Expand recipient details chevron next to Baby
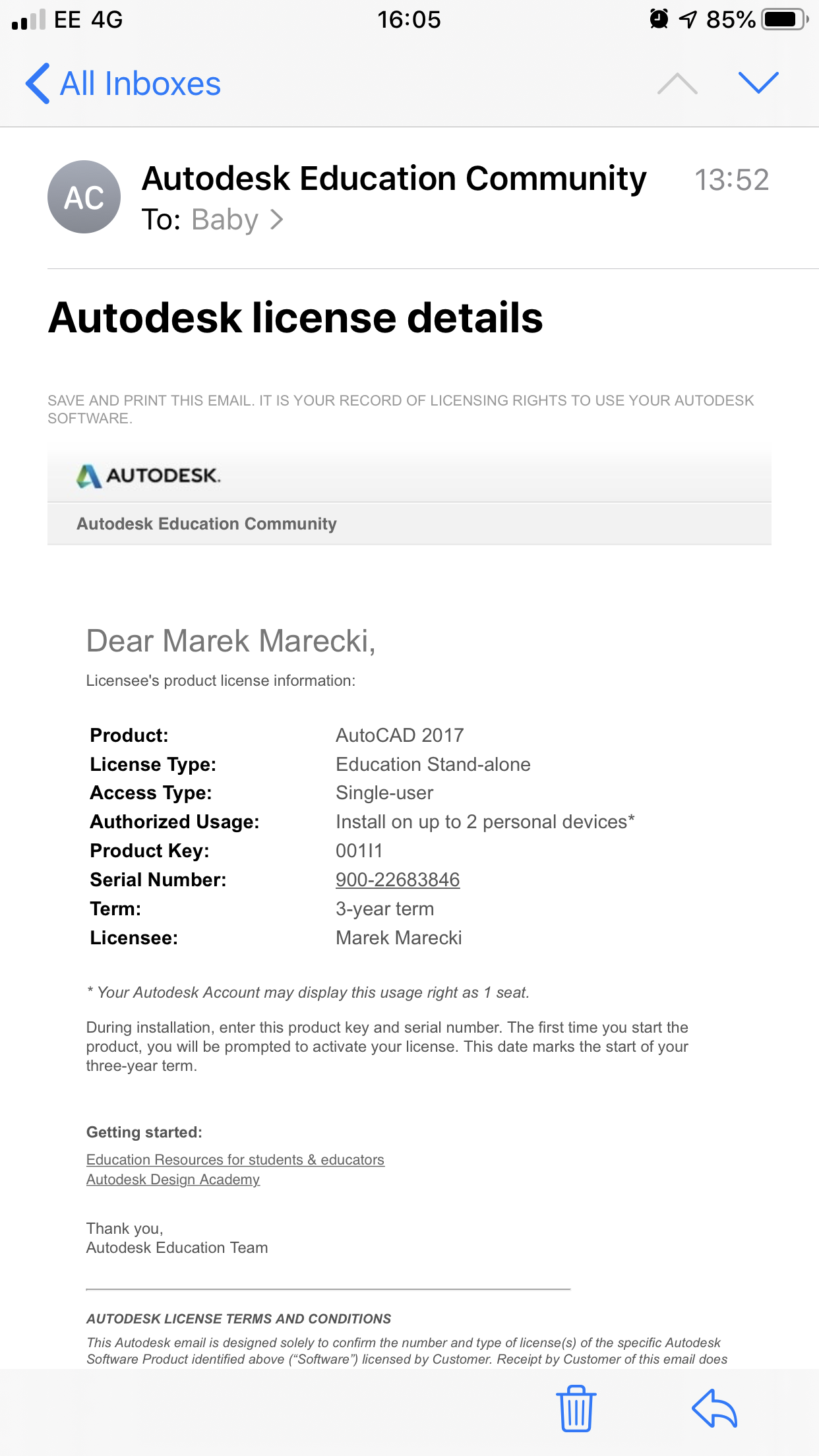819x1456 pixels. coord(278,220)
